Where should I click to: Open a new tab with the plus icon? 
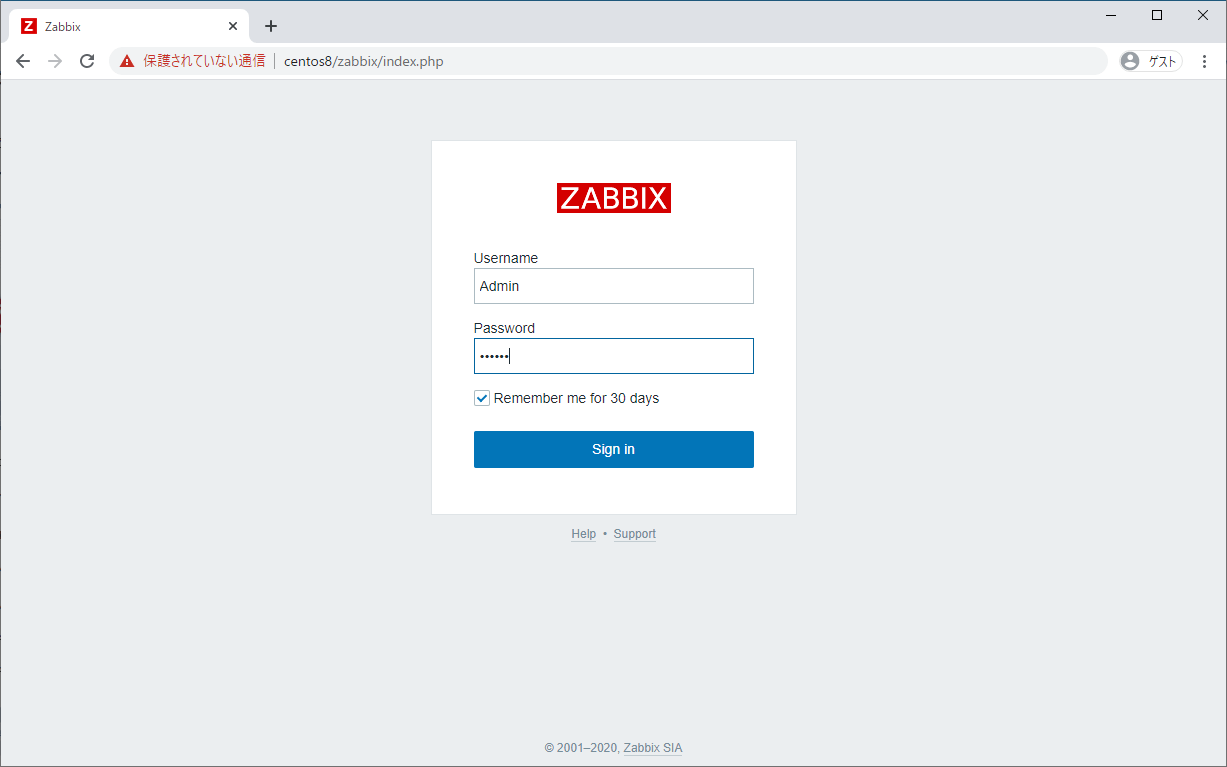271,26
